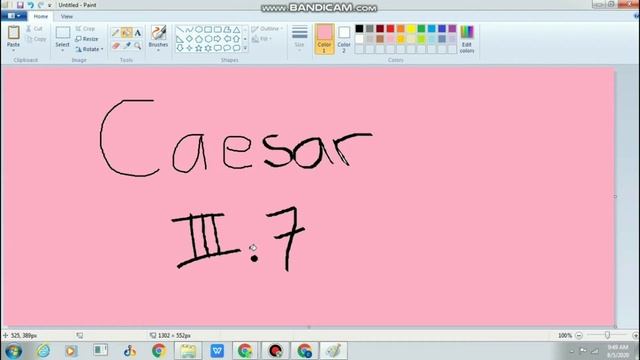Click the drawn Caesar text on canvas
This screenshot has width=640, height=360.
[236, 138]
